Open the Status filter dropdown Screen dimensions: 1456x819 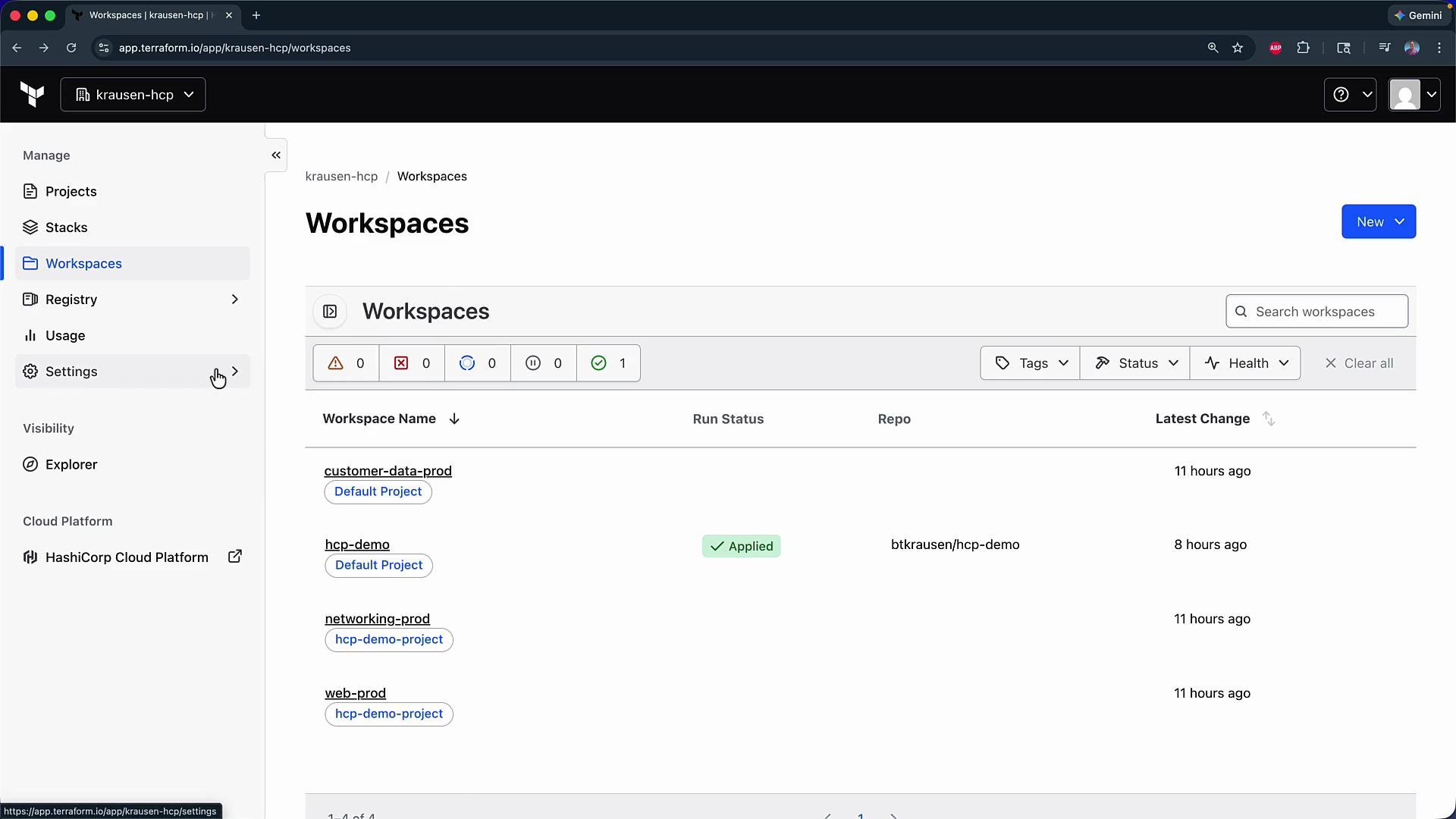pos(1134,363)
